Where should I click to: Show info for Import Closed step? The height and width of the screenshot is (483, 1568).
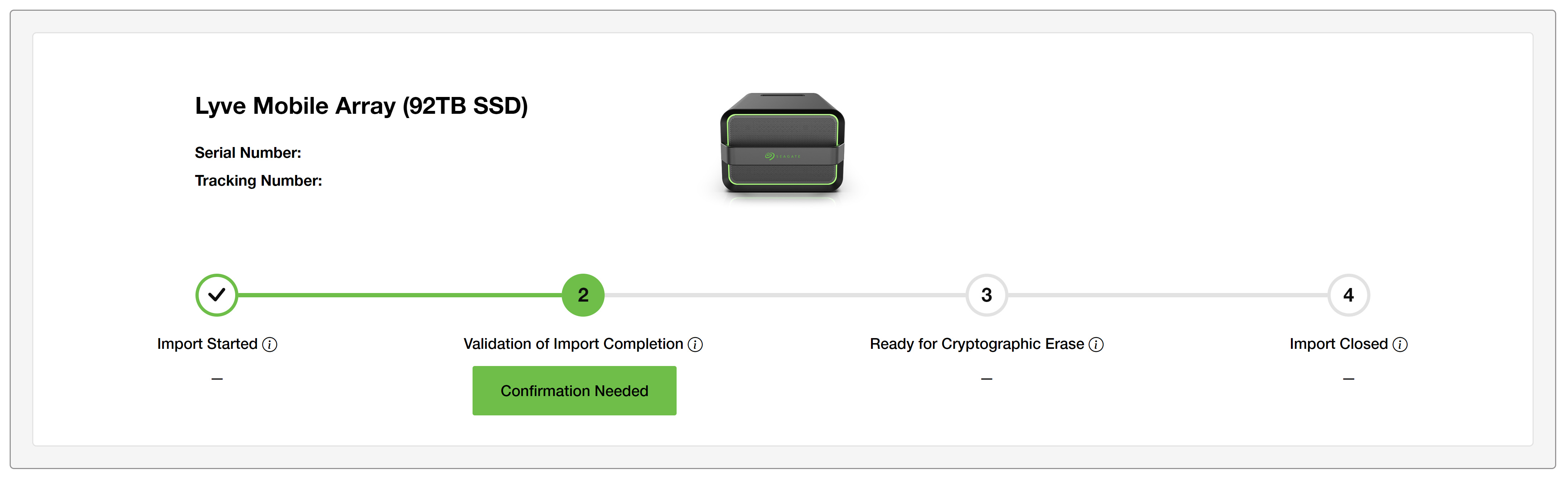point(1400,345)
